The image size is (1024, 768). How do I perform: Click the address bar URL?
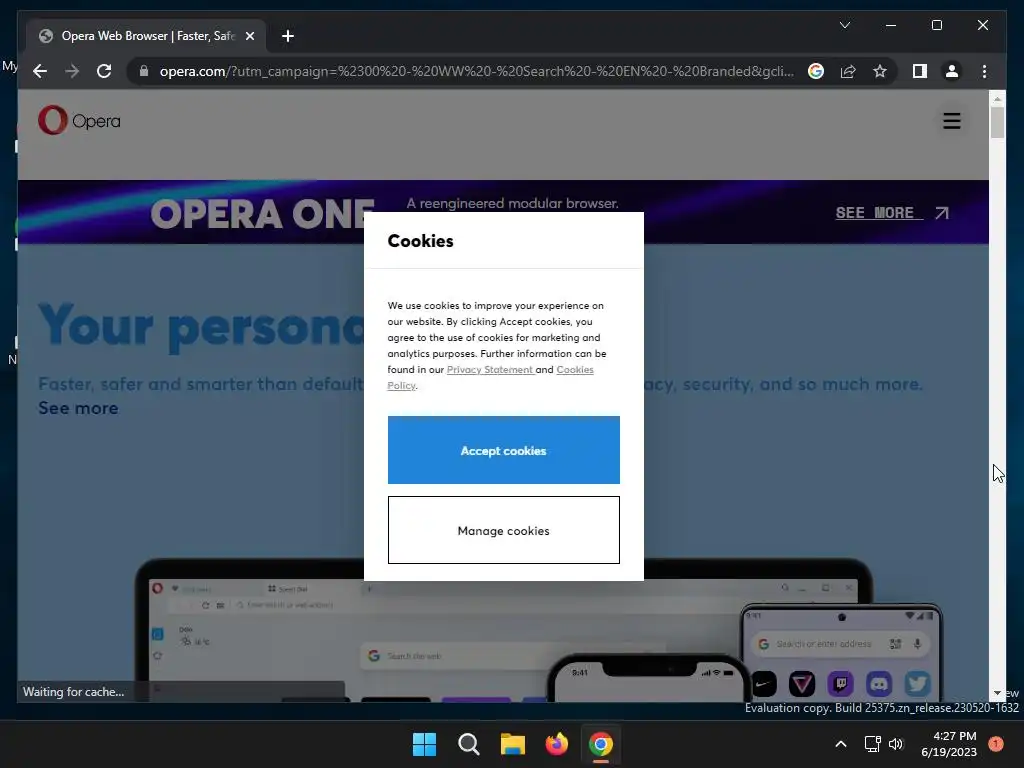tap(477, 71)
